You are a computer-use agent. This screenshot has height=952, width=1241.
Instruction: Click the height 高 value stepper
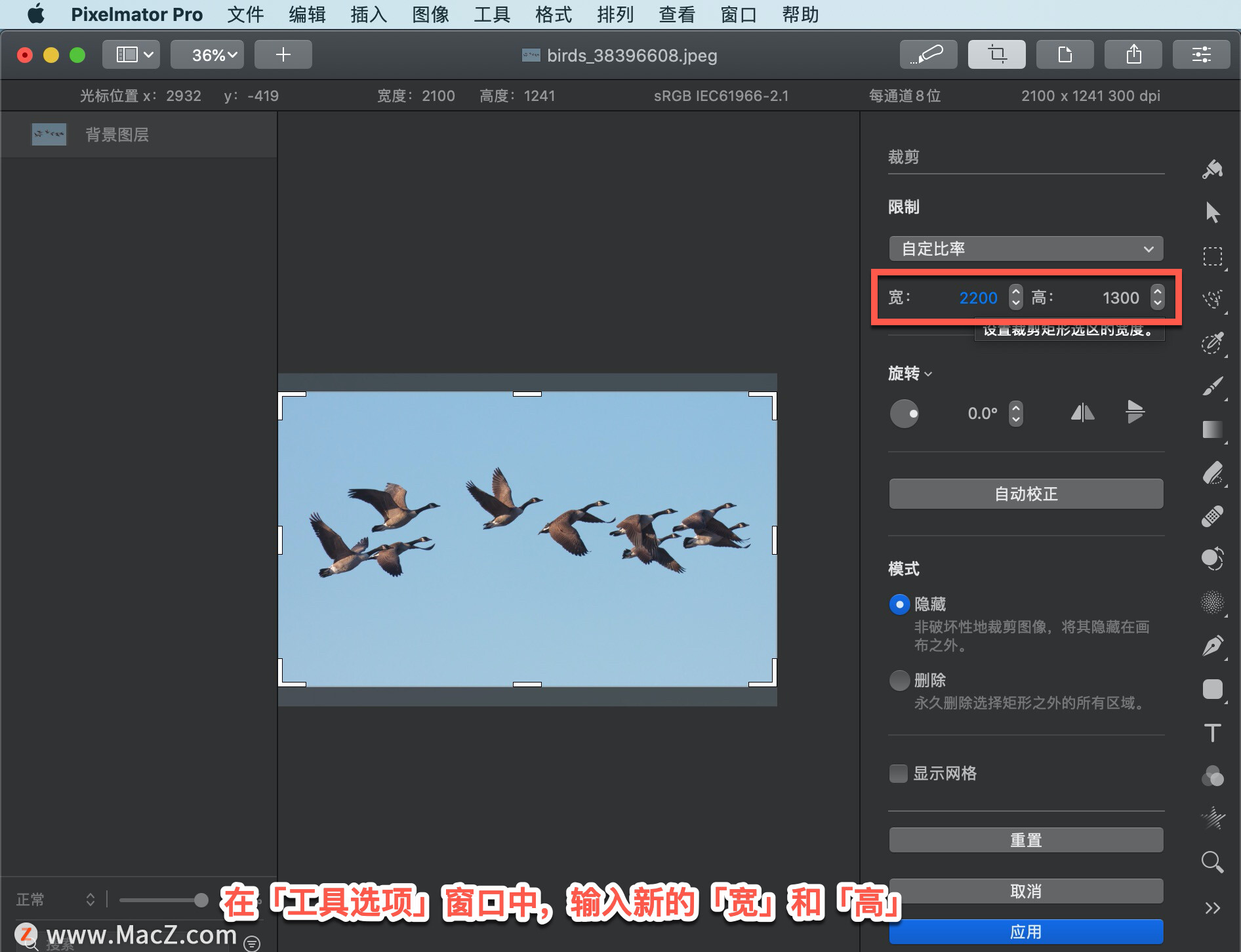tap(1158, 297)
